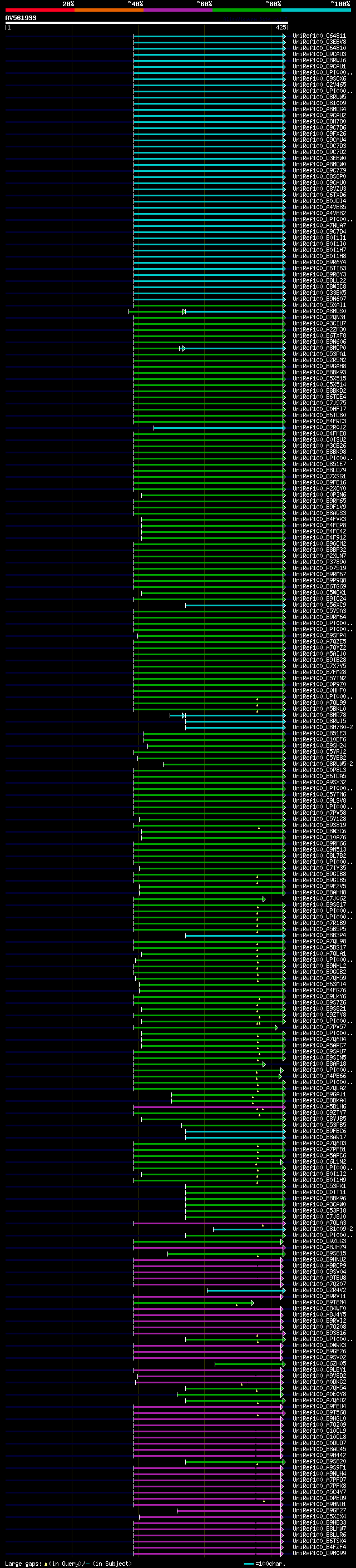
Task: Select hit label UniRef100_Q8S8P0
Action: [x=319, y=176]
